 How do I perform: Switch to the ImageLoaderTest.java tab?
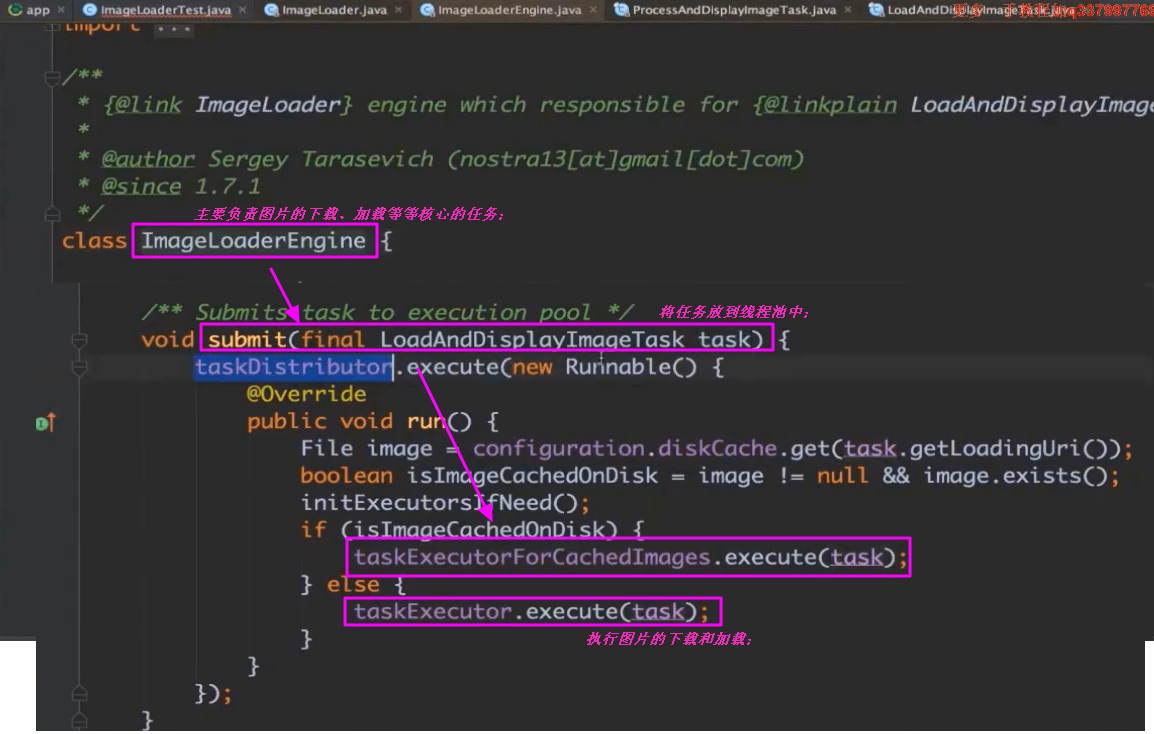pos(165,10)
